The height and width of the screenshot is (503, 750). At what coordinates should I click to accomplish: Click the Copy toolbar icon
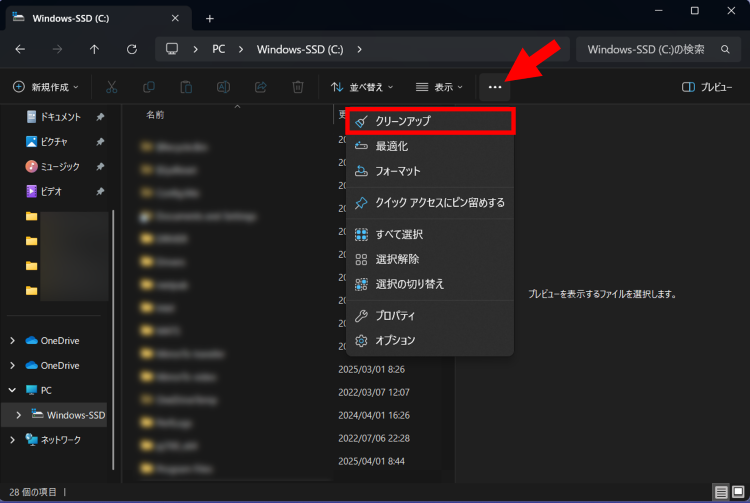point(149,87)
